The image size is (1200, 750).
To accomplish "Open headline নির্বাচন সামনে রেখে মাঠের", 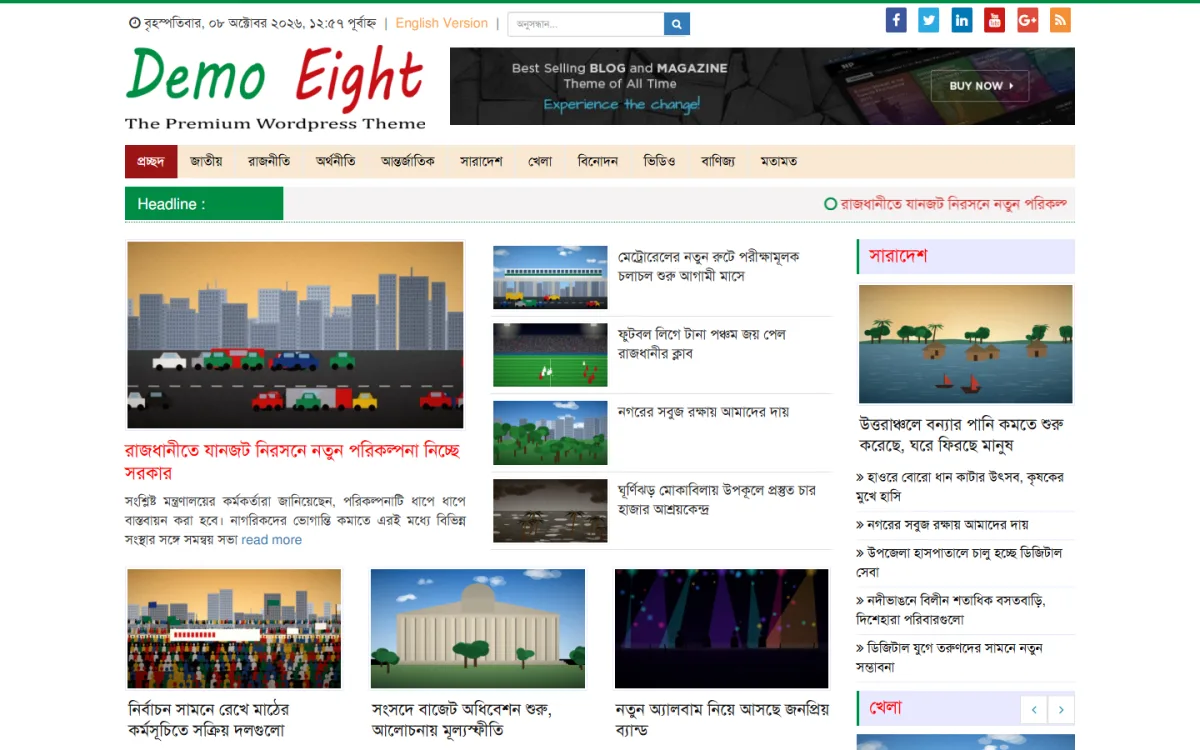I will (x=209, y=720).
